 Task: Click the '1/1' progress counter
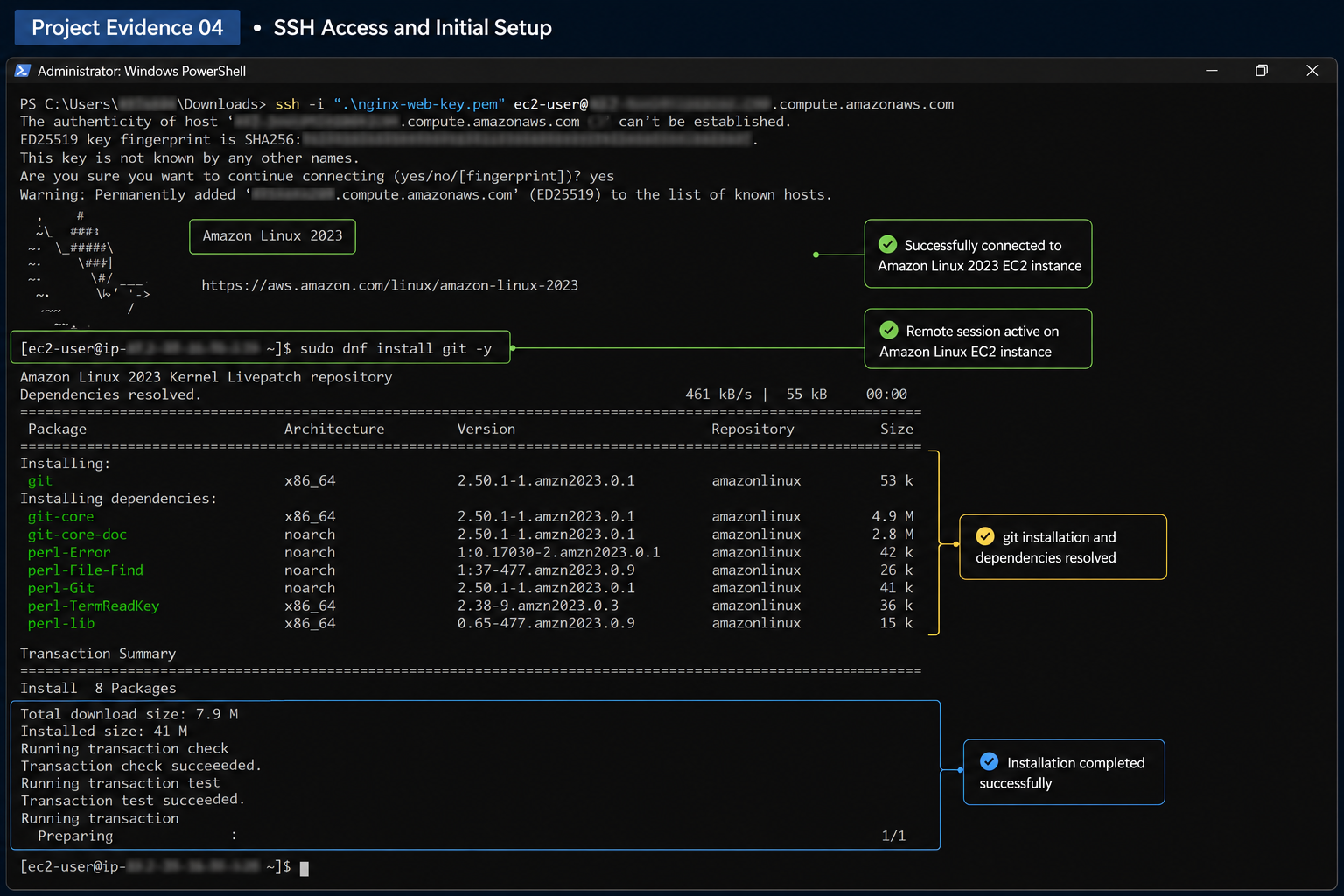894,836
